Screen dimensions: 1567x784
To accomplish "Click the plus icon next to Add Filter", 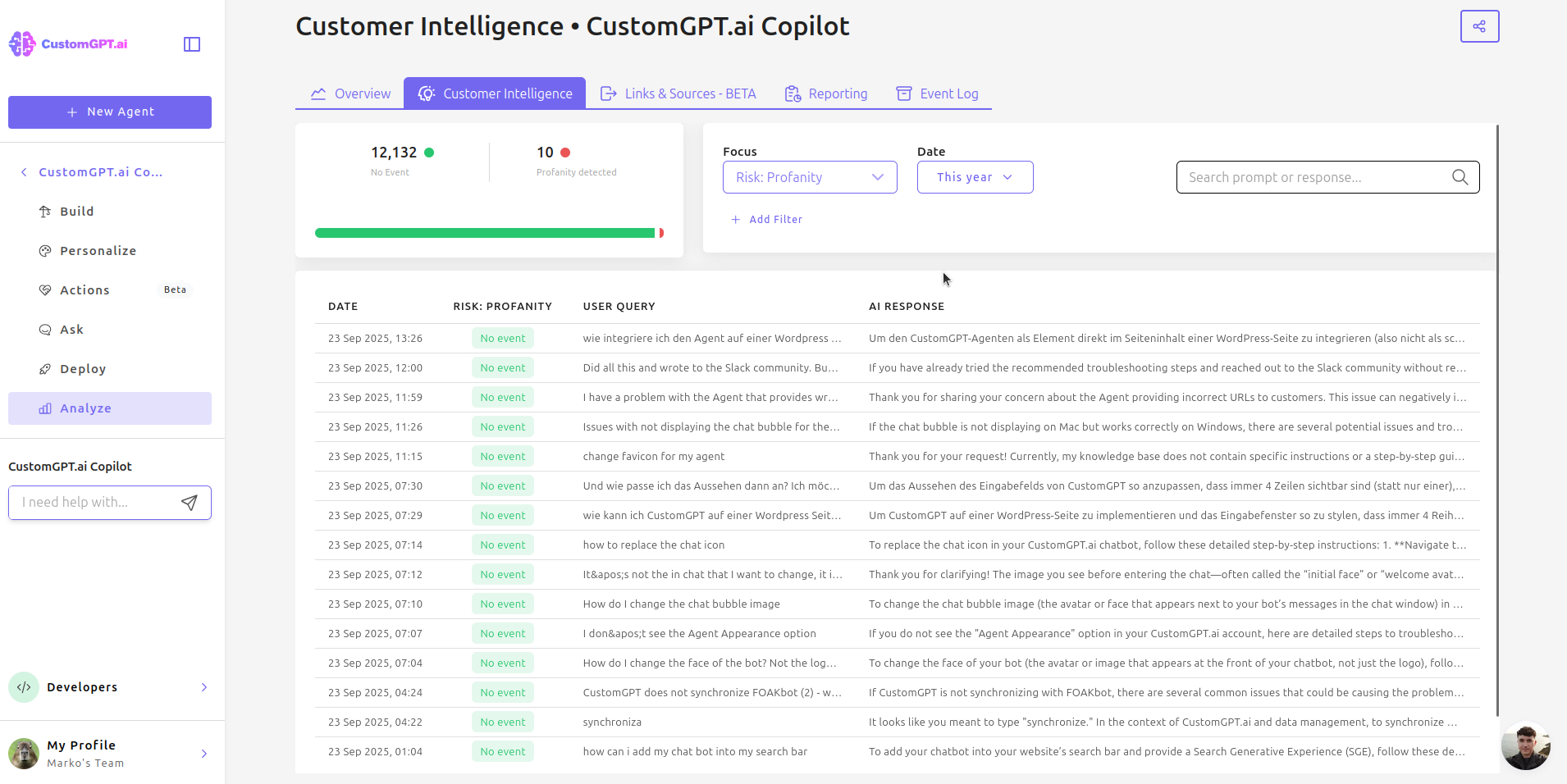I will [x=736, y=220].
